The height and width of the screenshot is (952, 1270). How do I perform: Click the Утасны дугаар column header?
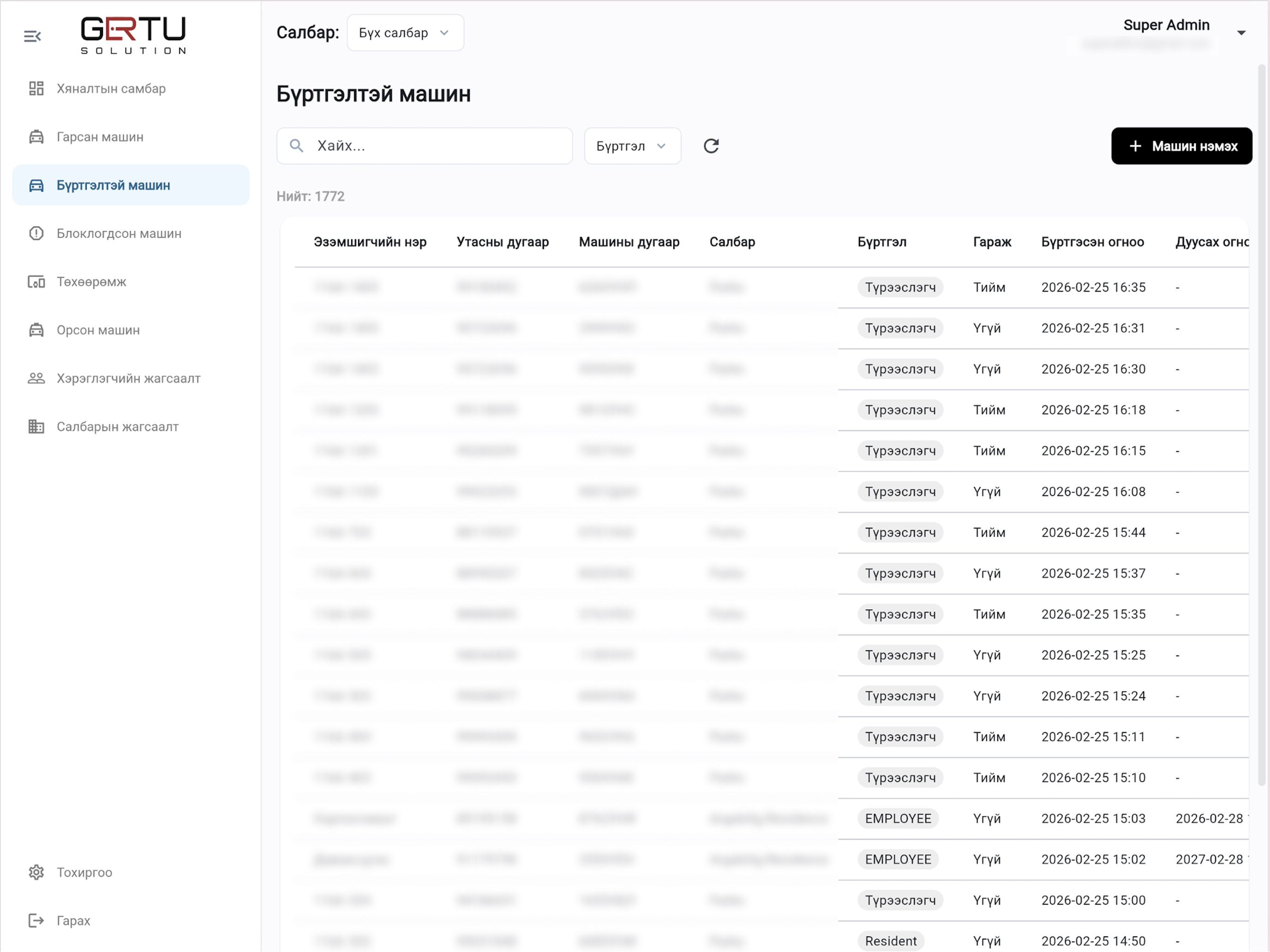[503, 242]
